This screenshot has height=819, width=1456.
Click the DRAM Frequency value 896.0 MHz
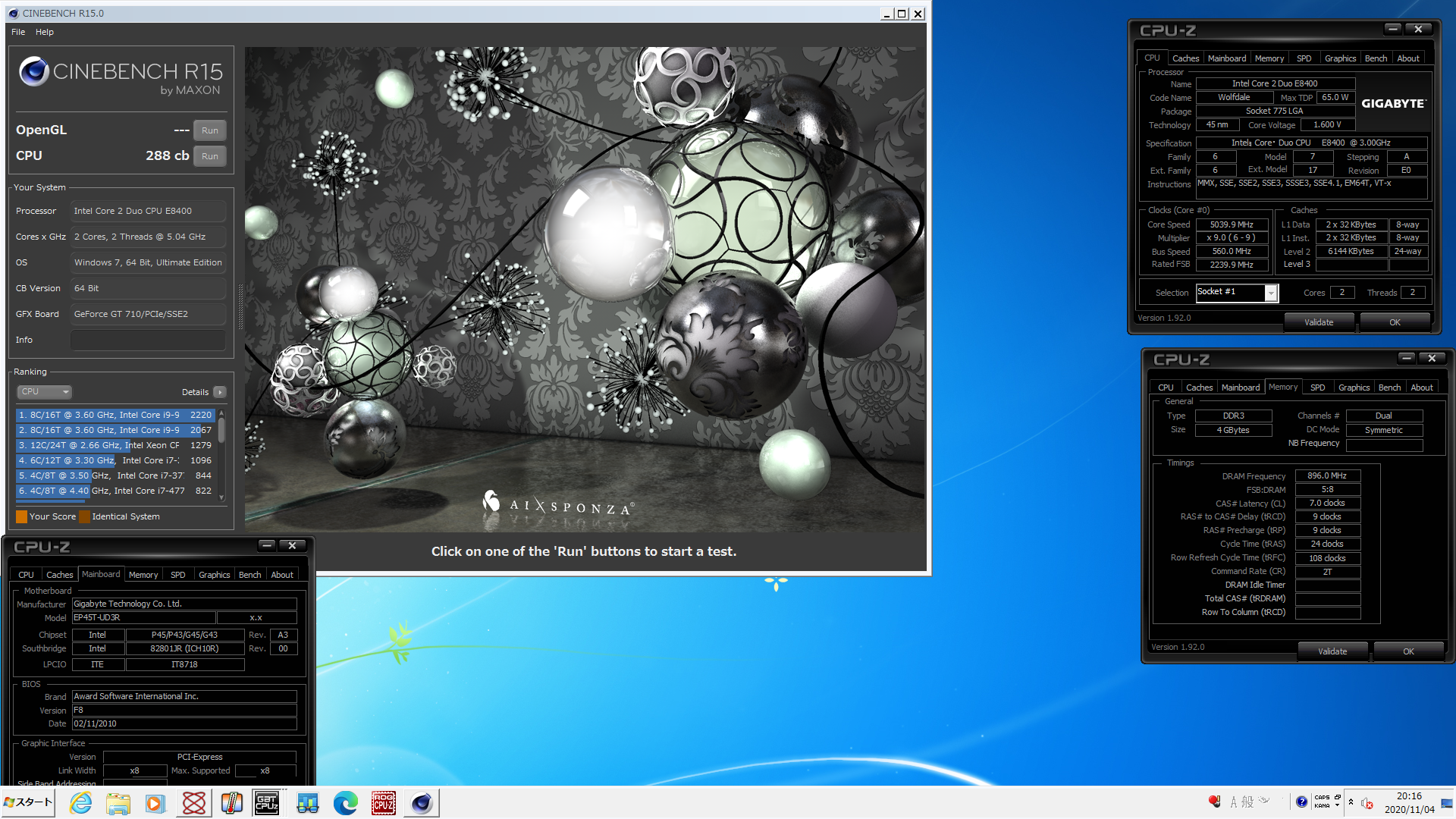click(1327, 476)
